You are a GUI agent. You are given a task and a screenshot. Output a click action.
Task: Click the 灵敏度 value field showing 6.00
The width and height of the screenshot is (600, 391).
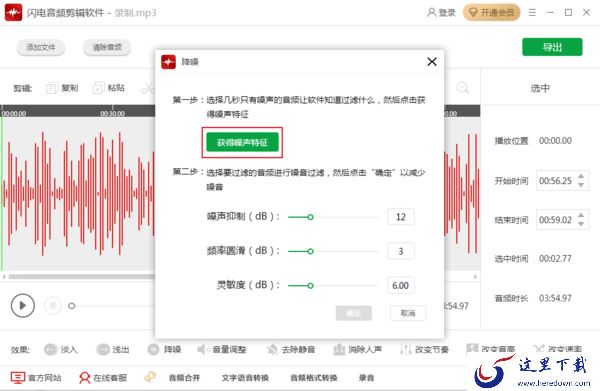click(x=401, y=285)
